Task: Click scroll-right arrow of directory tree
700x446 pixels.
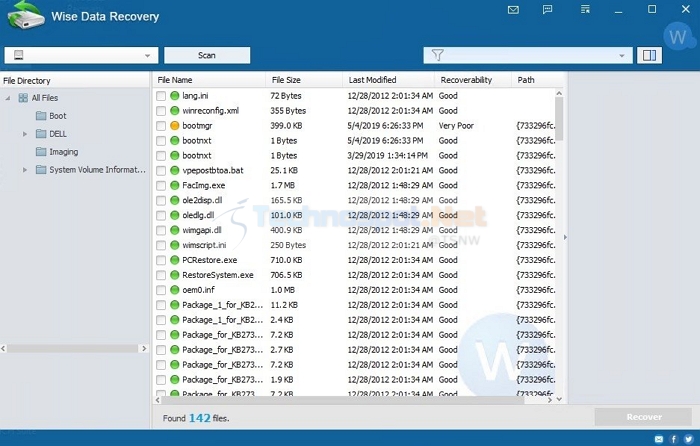Action: tap(144, 349)
